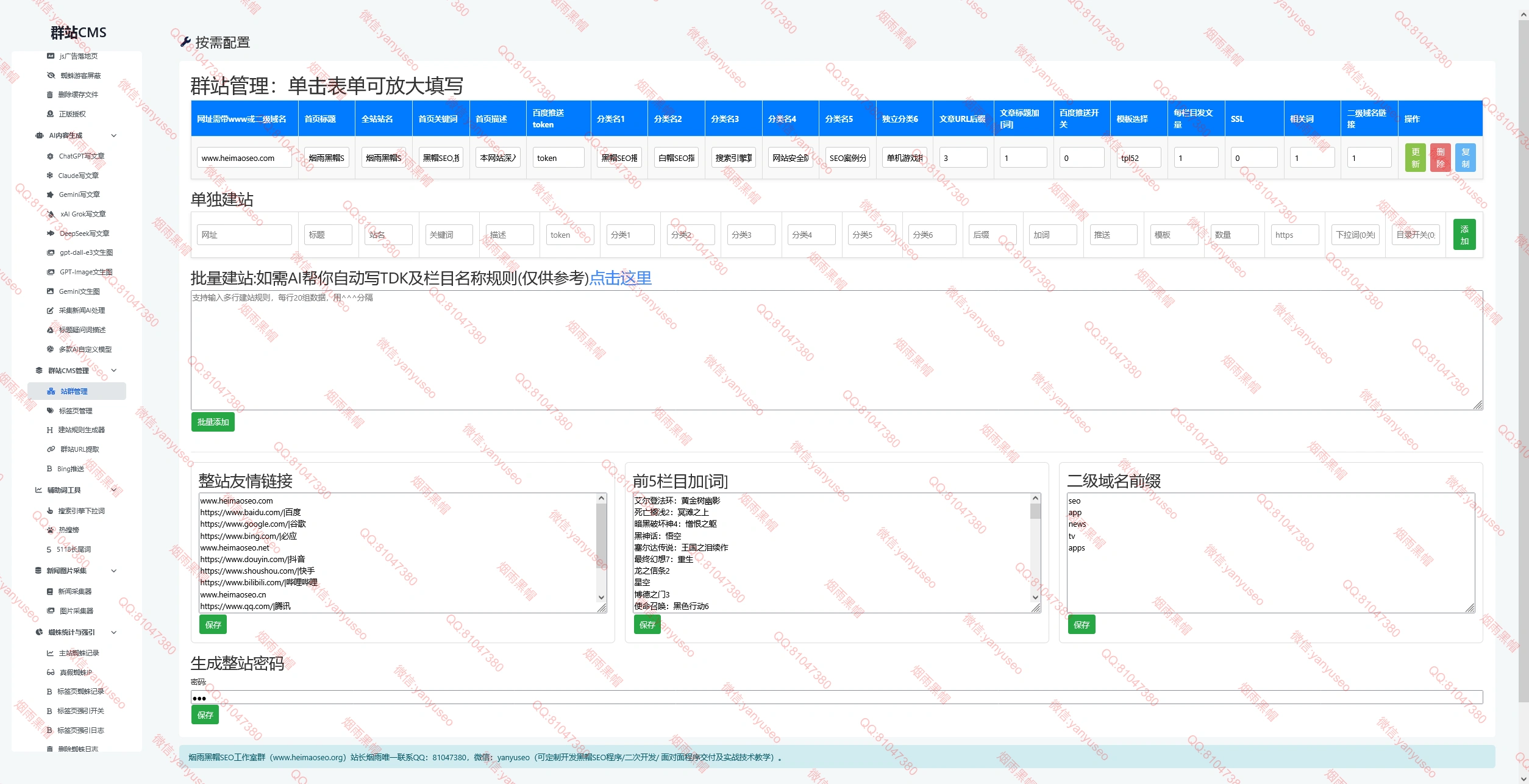Screen dimensions: 1529x784
Task: Click the 批量添加 button
Action: (x=213, y=422)
